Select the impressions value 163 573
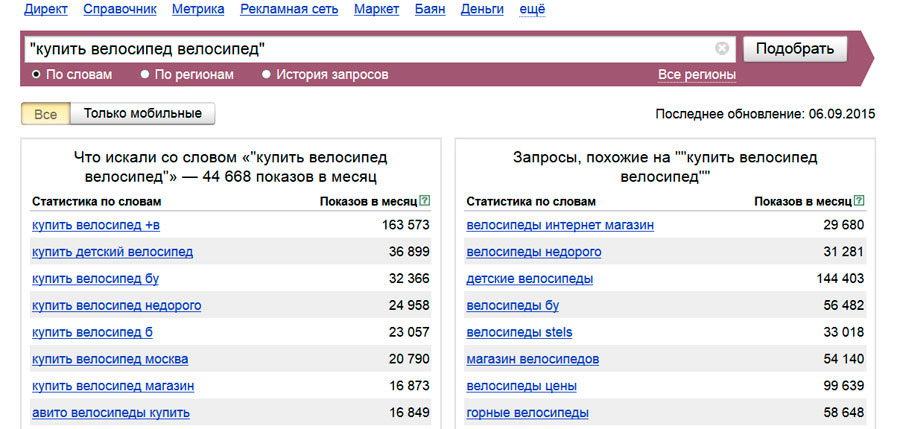This screenshot has height=429, width=900. (x=405, y=225)
